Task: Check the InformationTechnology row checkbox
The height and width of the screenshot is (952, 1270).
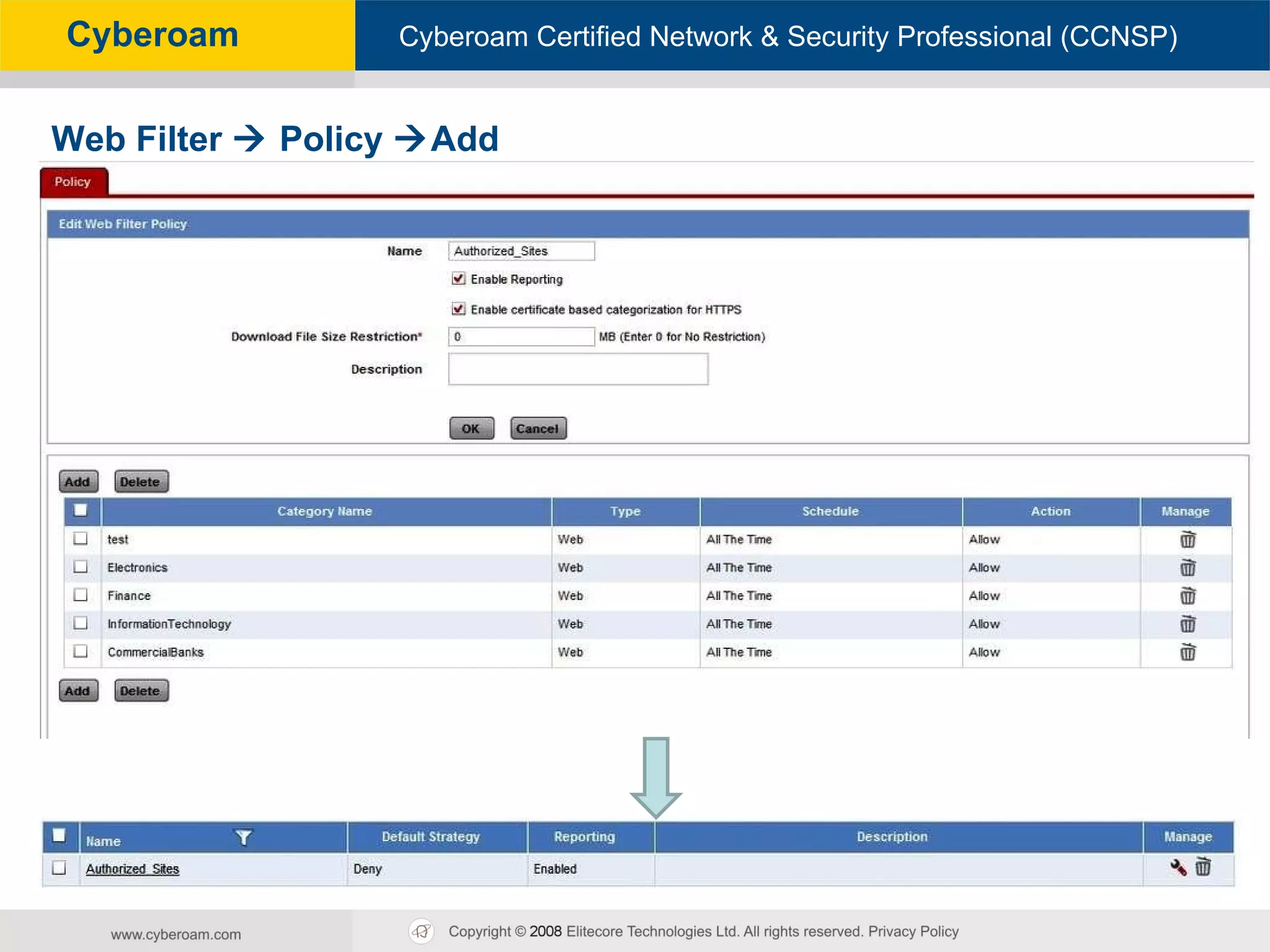Action: [81, 623]
